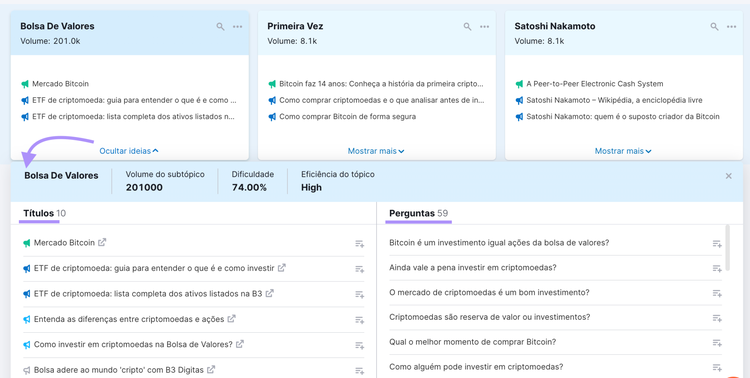Open more options on Primeira Vez card
This screenshot has width=750, height=378.
click(485, 27)
